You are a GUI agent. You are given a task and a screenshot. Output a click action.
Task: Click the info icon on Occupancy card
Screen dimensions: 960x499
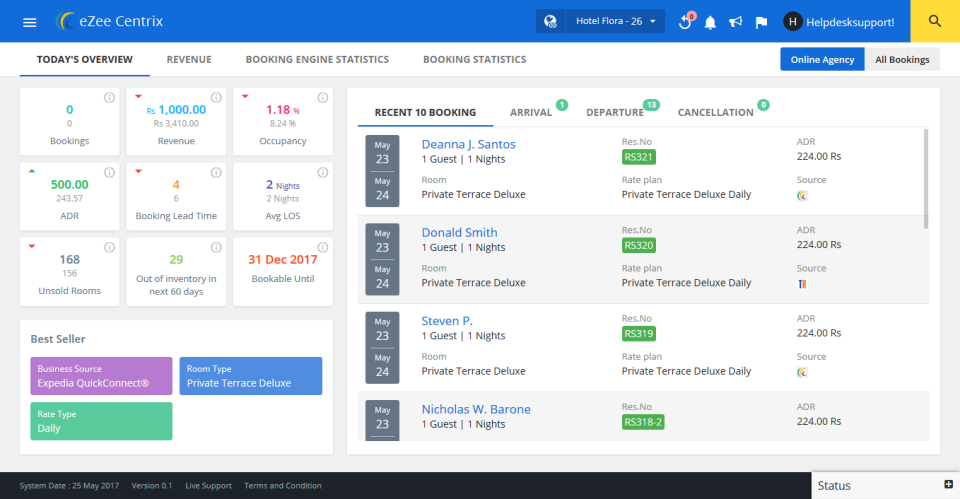pyautogui.click(x=323, y=97)
